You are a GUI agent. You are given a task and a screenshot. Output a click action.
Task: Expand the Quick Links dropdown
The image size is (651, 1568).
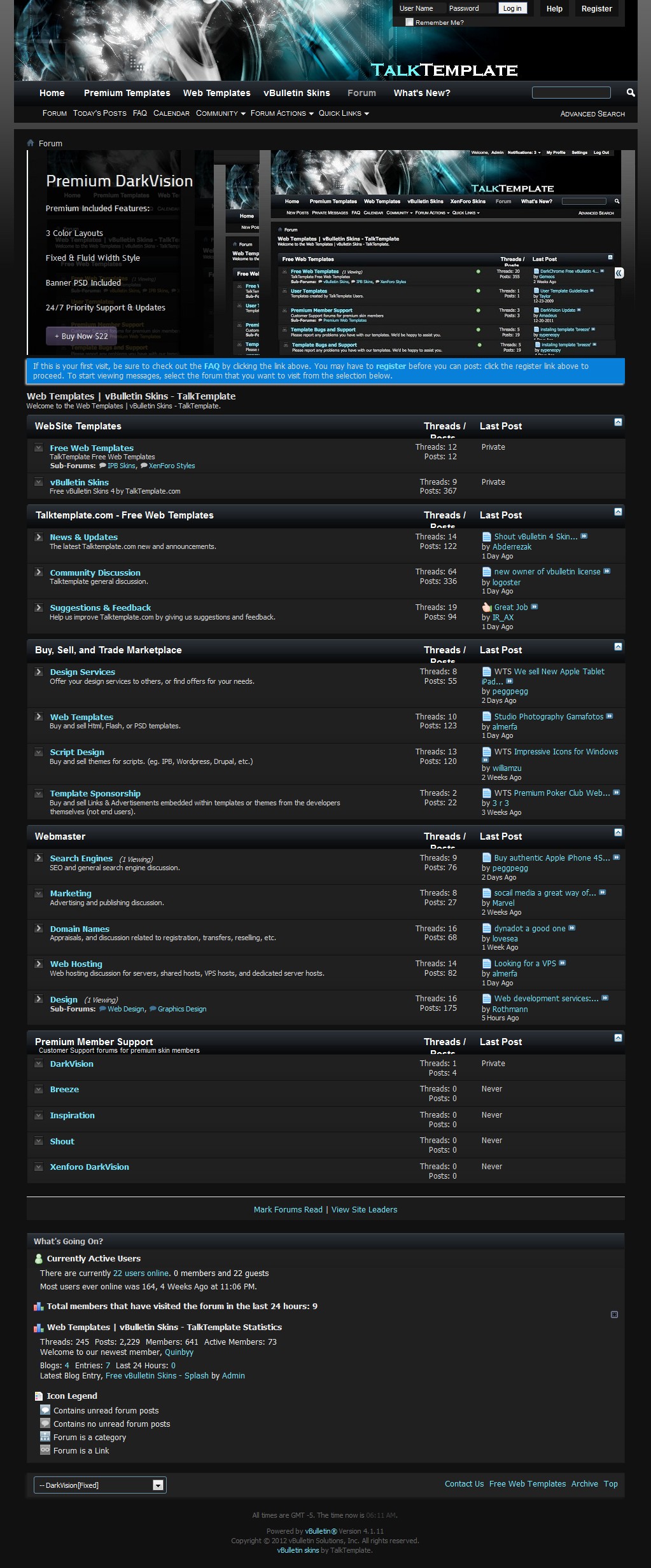pos(344,113)
